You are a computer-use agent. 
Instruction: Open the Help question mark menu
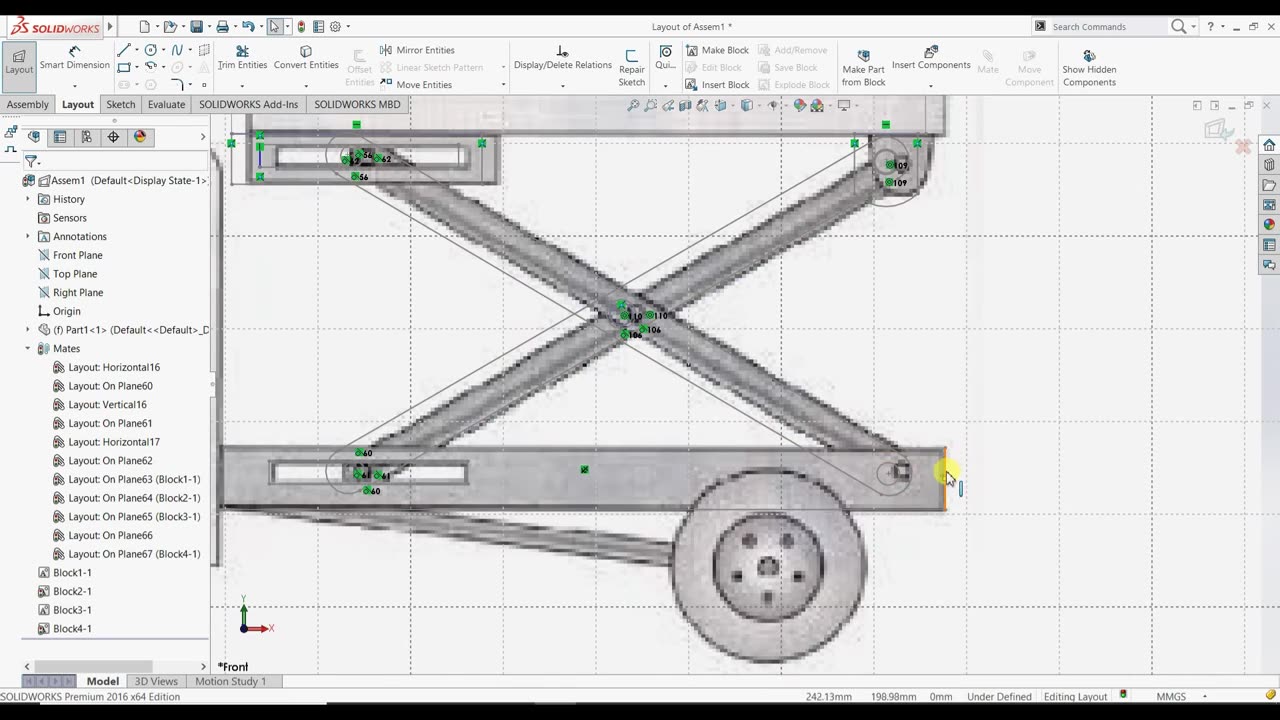(x=1211, y=27)
